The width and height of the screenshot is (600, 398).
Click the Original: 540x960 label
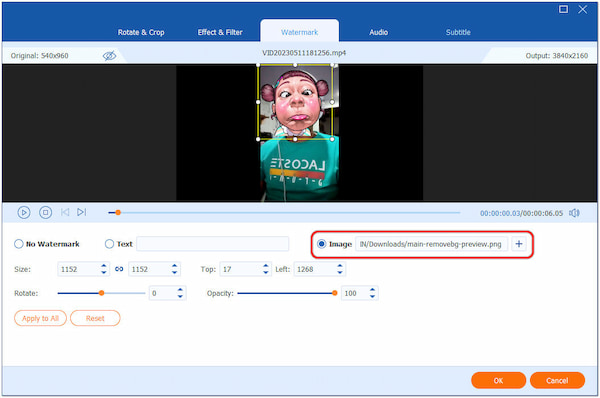click(x=39, y=56)
